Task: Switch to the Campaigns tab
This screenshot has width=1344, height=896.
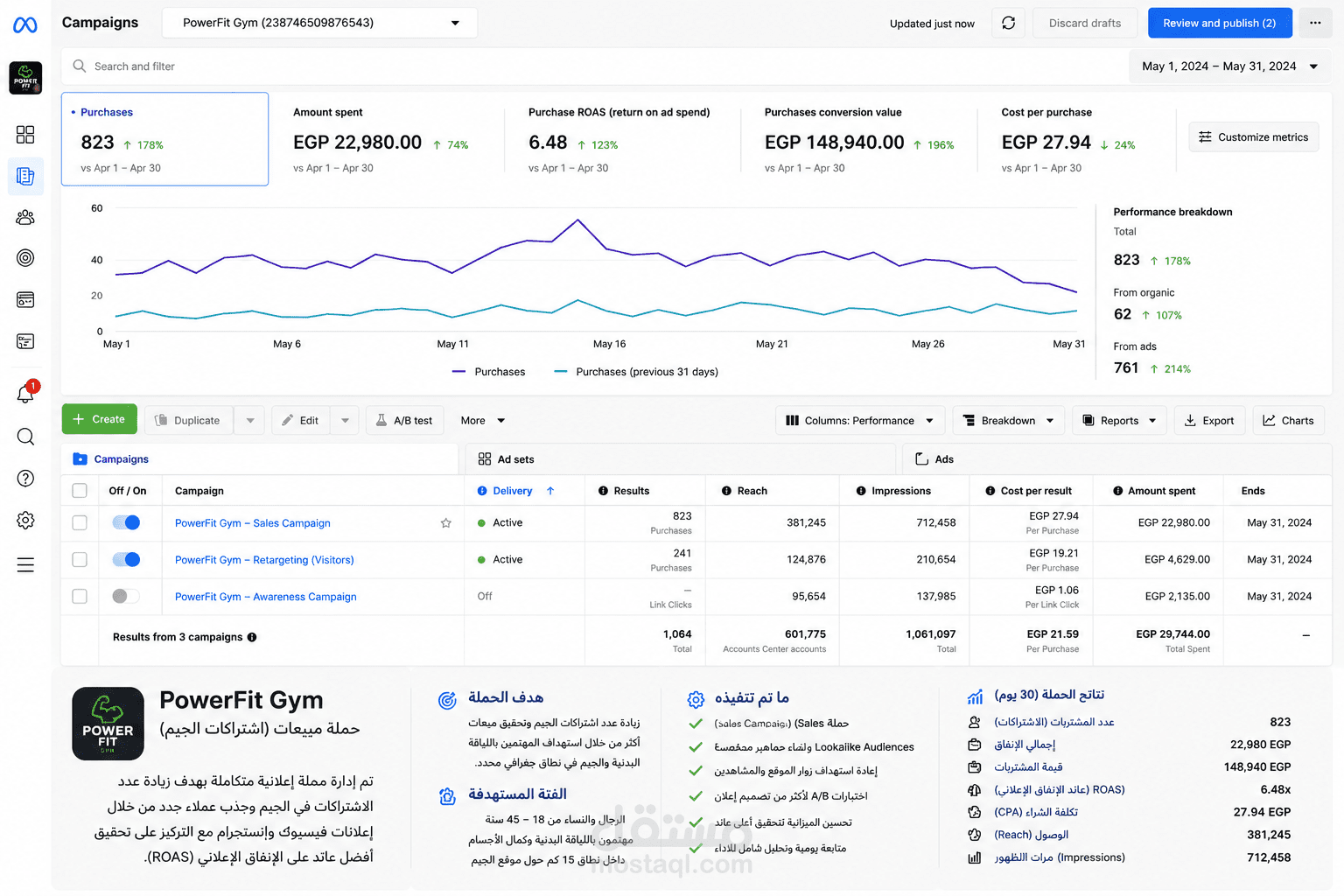Action: coord(260,459)
